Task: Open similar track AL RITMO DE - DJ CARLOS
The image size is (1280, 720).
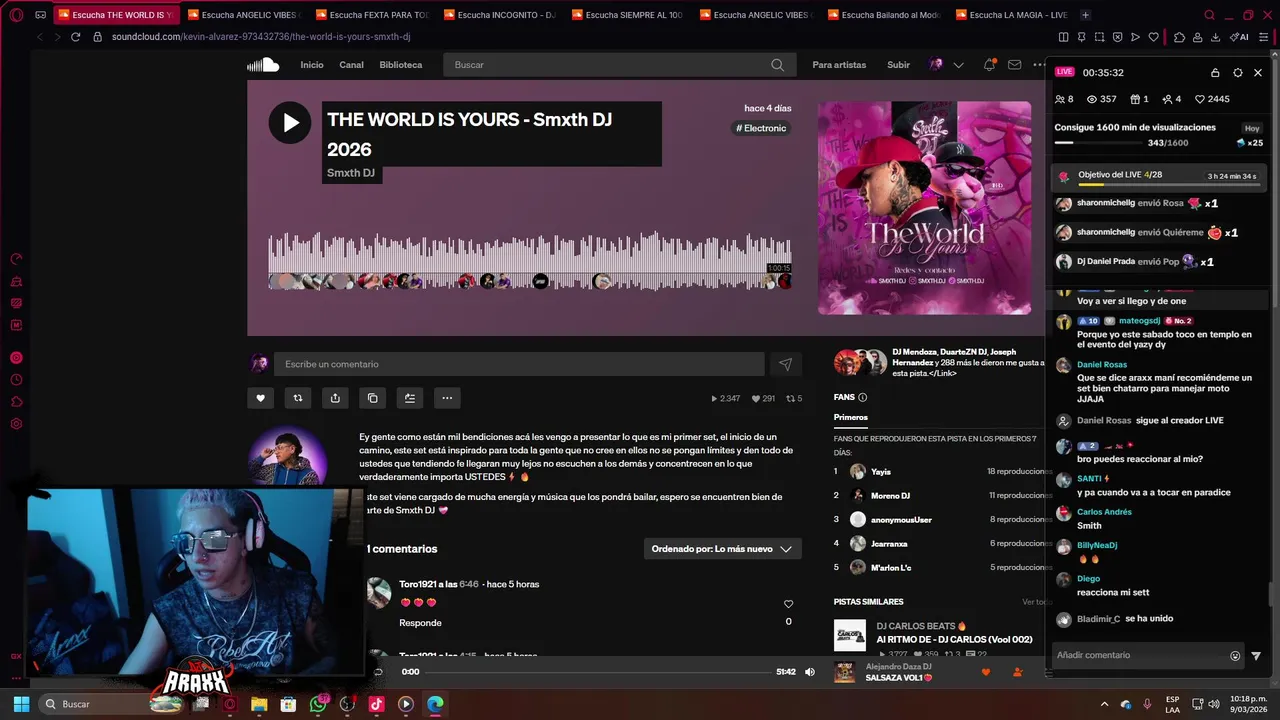Action: (954, 640)
